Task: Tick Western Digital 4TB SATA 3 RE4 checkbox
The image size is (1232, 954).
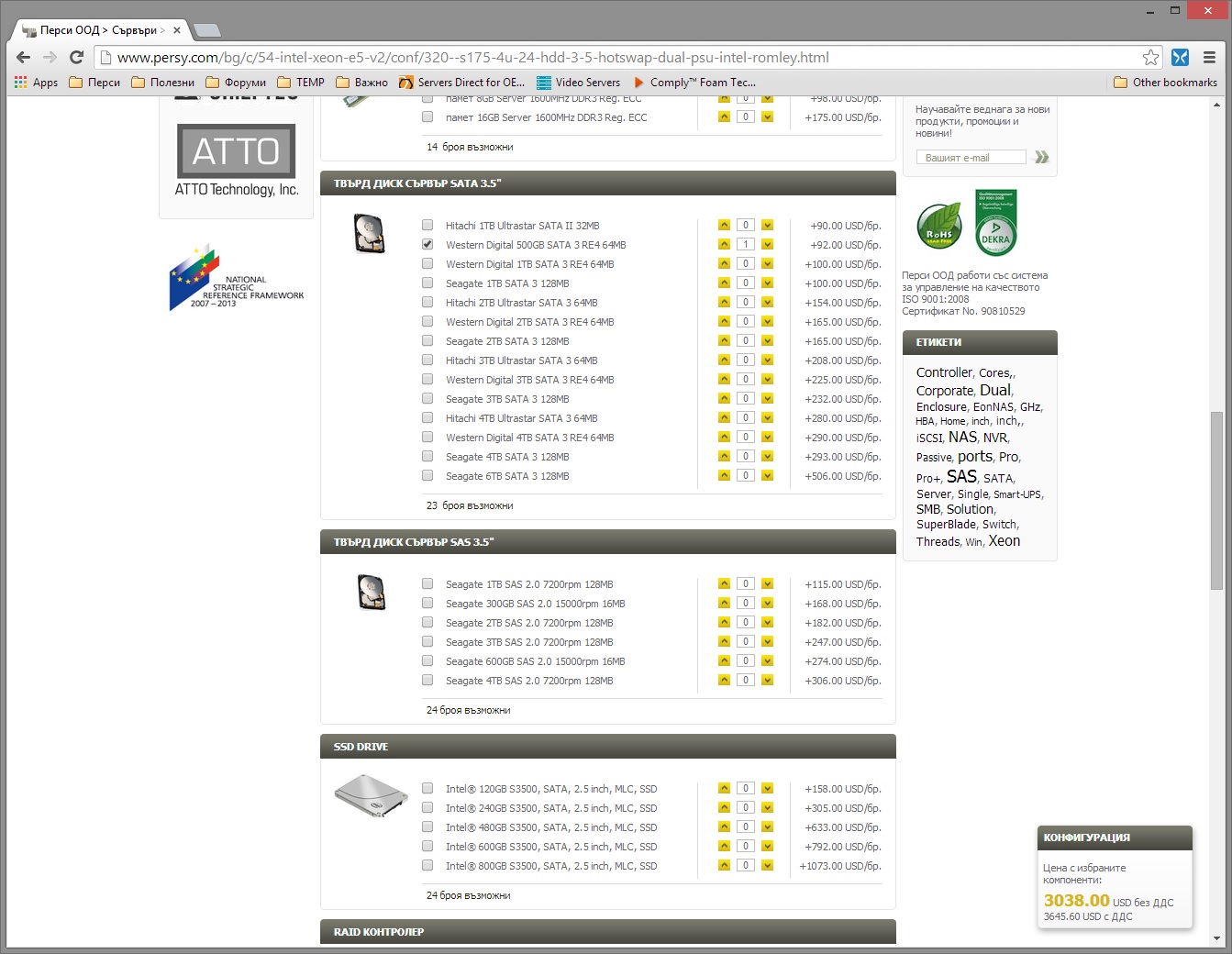Action: [427, 437]
